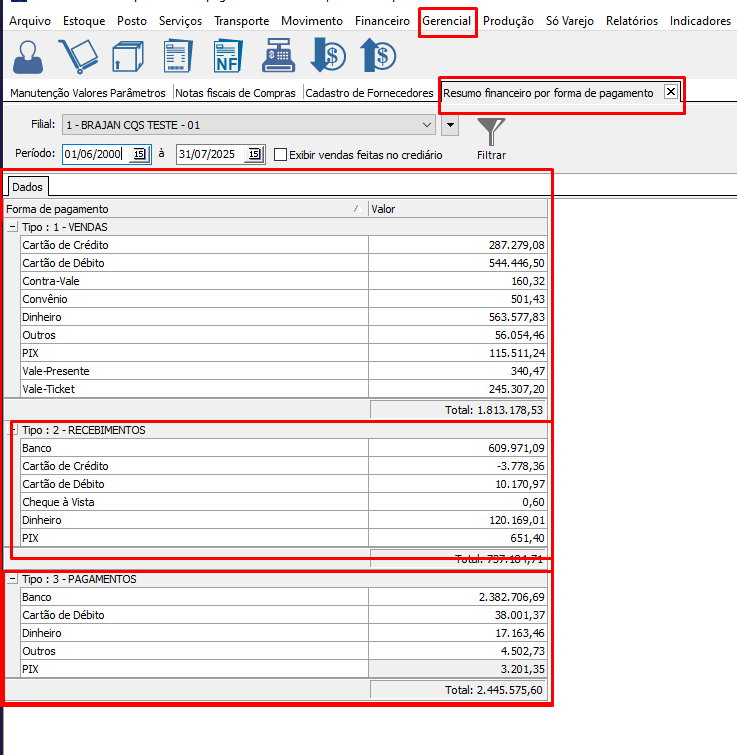
Task: Click the NF invoice icon
Action: [228, 57]
